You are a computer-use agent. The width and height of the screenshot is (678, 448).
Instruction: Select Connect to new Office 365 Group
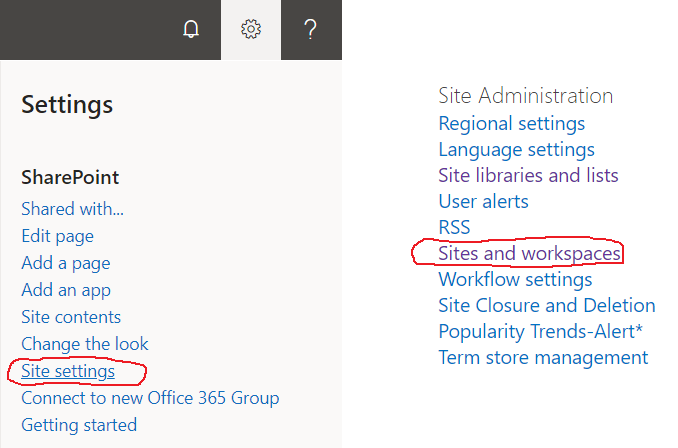tap(150, 398)
